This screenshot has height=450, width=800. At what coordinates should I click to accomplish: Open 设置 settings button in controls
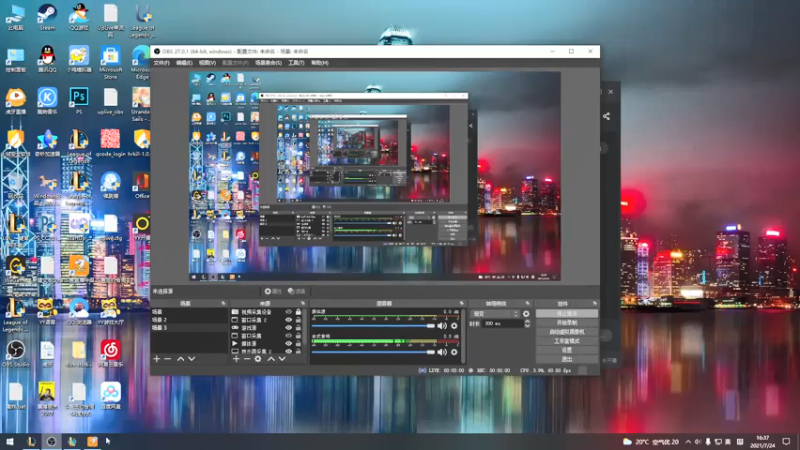pyautogui.click(x=566, y=350)
